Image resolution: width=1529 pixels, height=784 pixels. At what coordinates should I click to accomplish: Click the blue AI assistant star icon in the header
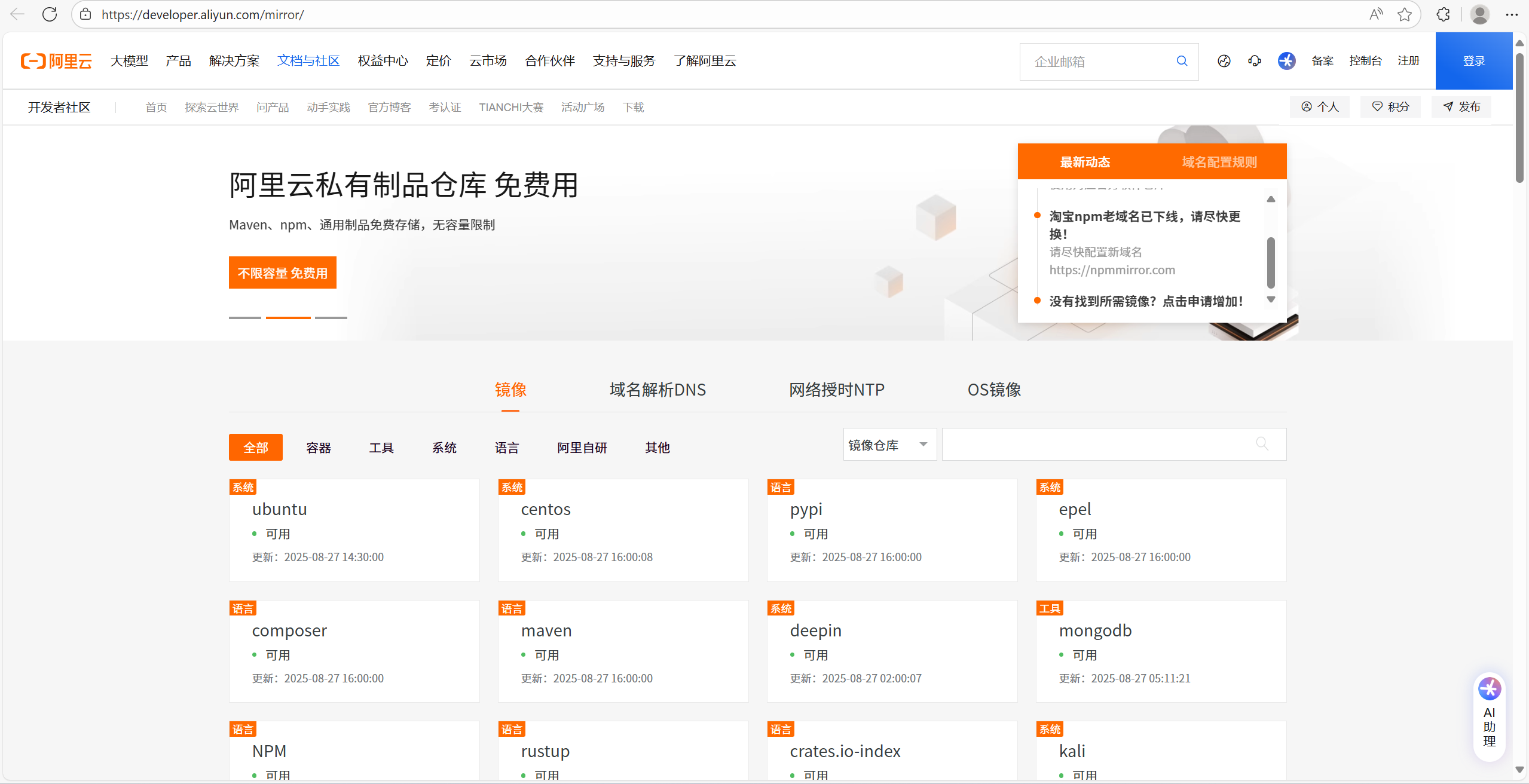click(1286, 61)
